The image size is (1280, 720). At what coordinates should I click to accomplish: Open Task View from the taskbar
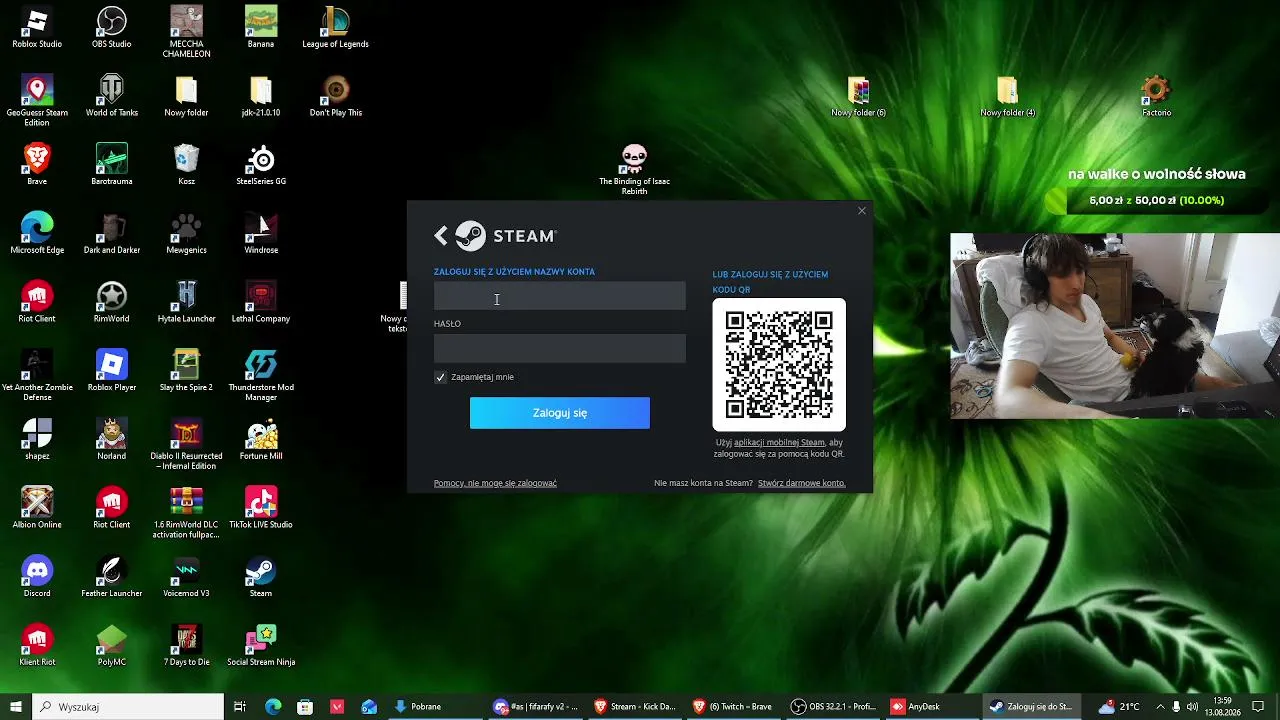pyautogui.click(x=240, y=707)
